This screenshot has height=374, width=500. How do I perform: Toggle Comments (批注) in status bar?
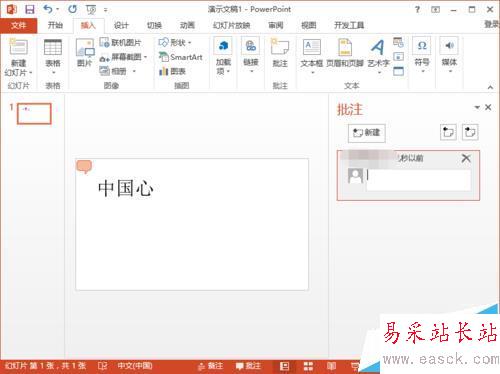(248, 366)
